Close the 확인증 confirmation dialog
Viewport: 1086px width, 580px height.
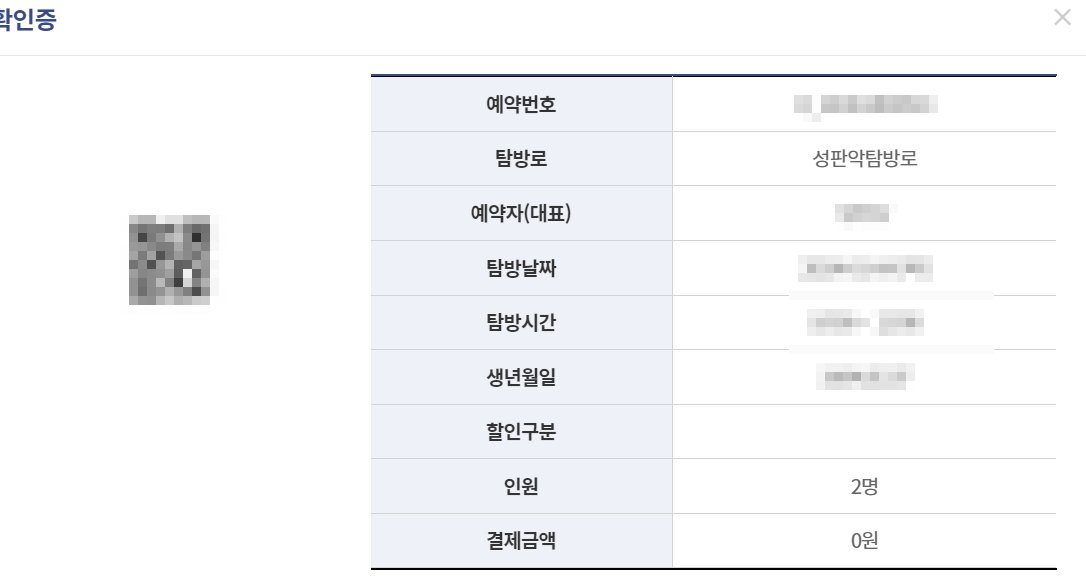pyautogui.click(x=1063, y=18)
